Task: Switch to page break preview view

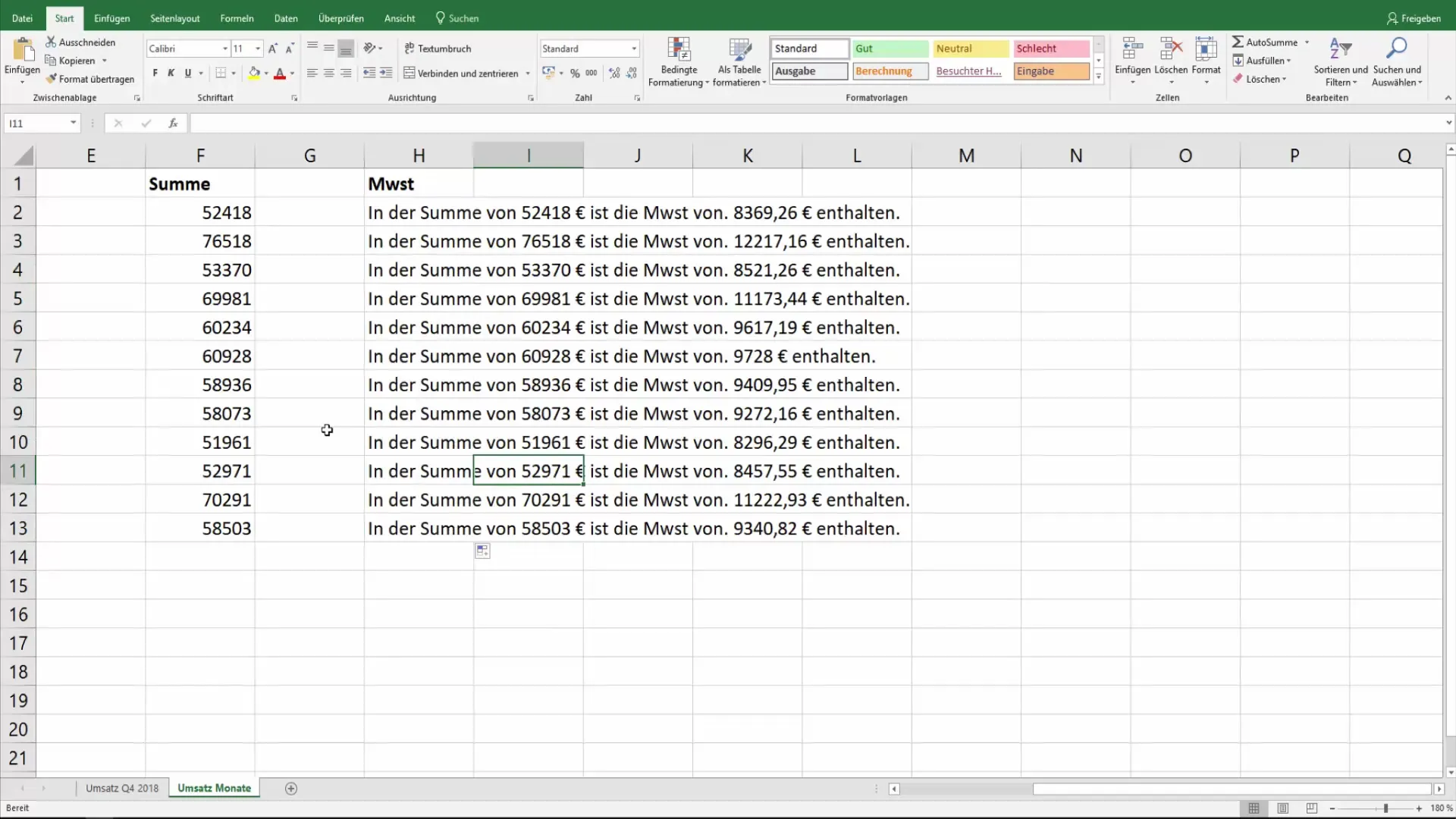Action: [1312, 808]
